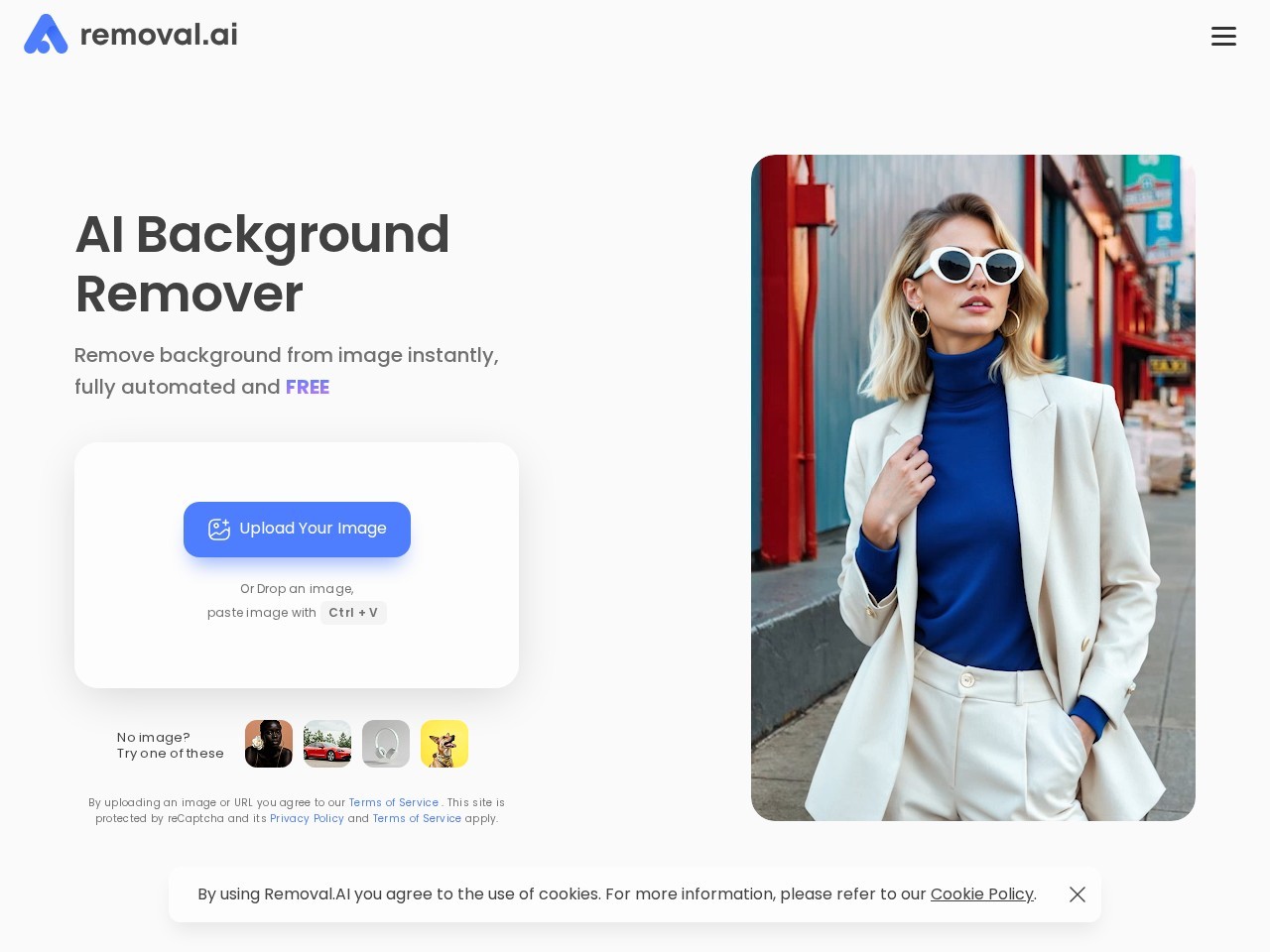1270x952 pixels.
Task: Click the blue removal.ai logo icon
Action: click(46, 35)
